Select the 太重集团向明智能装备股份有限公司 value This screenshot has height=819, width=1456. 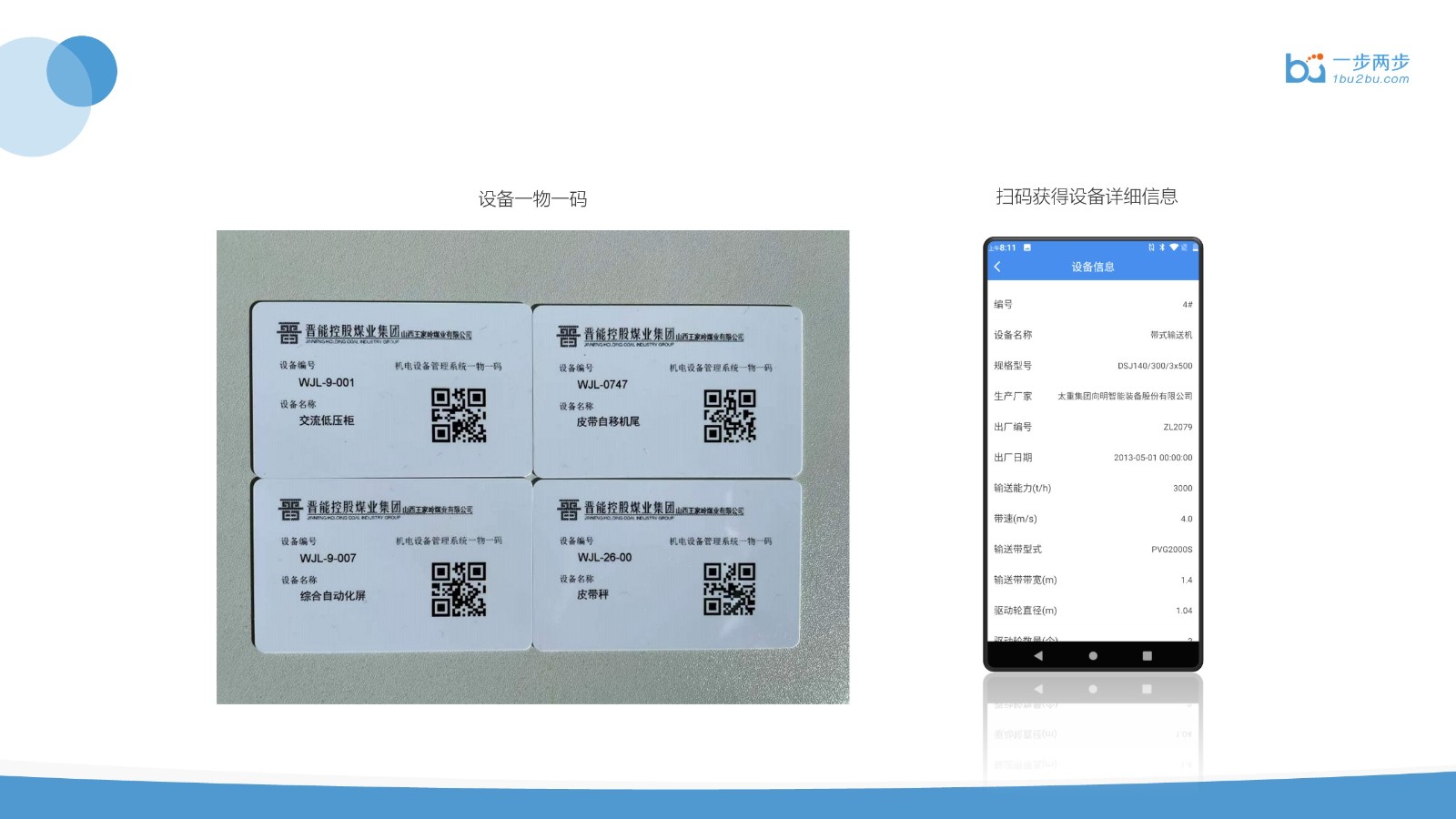pos(1125,396)
